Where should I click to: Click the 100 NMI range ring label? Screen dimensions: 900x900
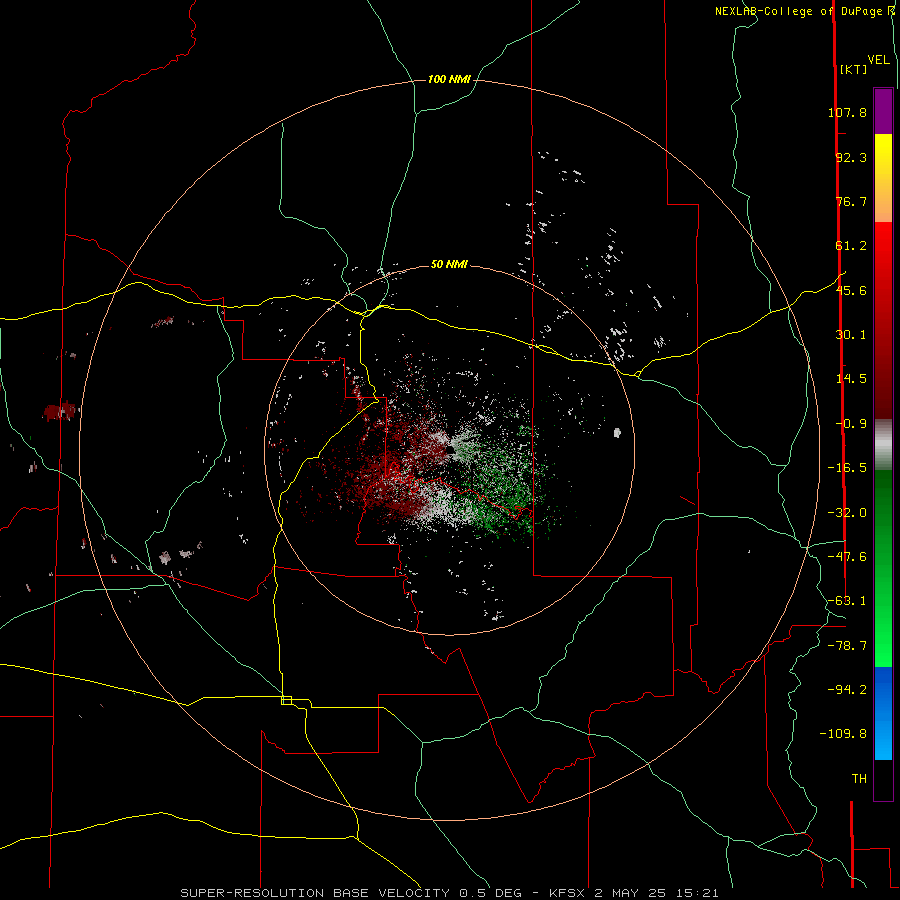(x=449, y=79)
